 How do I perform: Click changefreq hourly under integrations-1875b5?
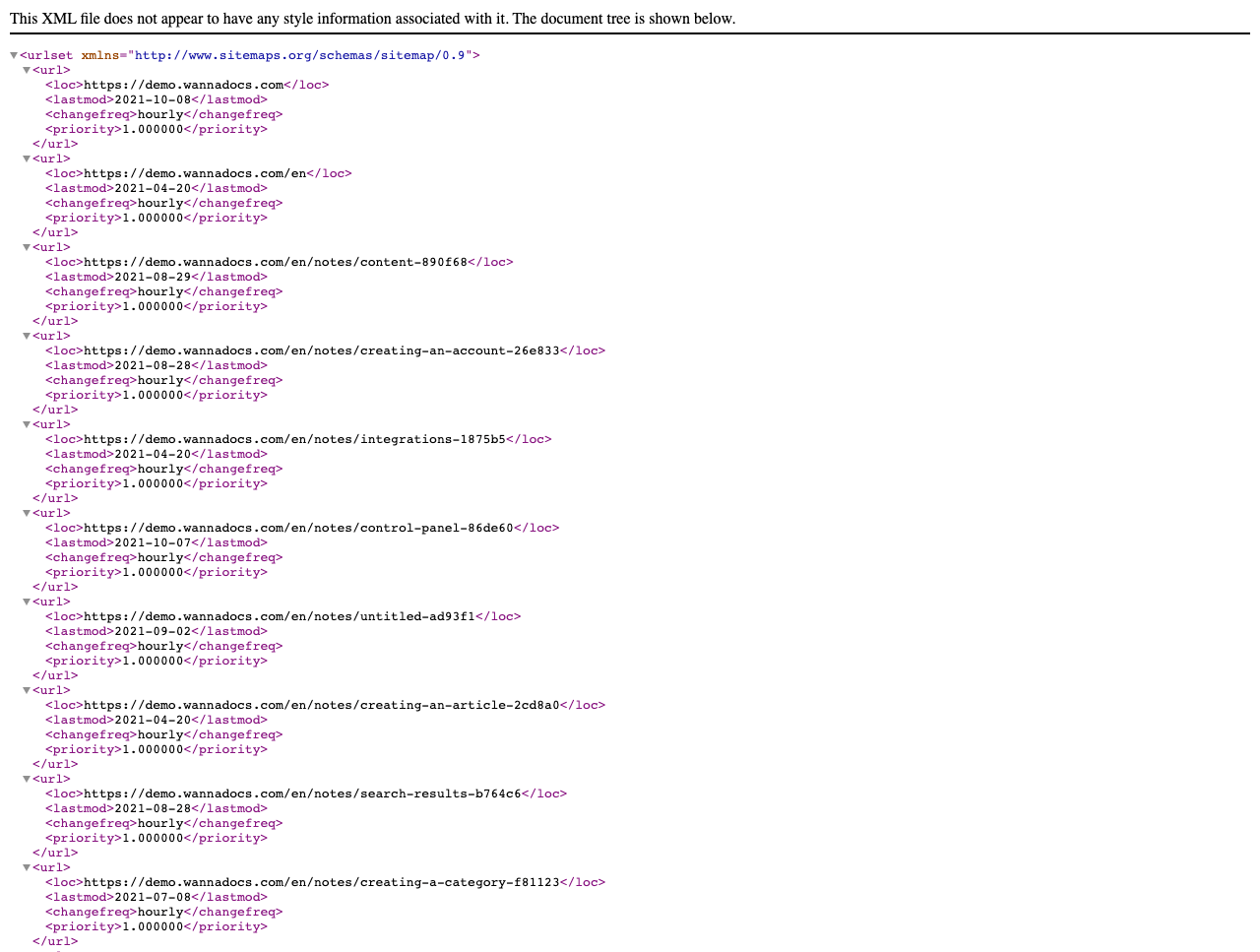point(160,469)
